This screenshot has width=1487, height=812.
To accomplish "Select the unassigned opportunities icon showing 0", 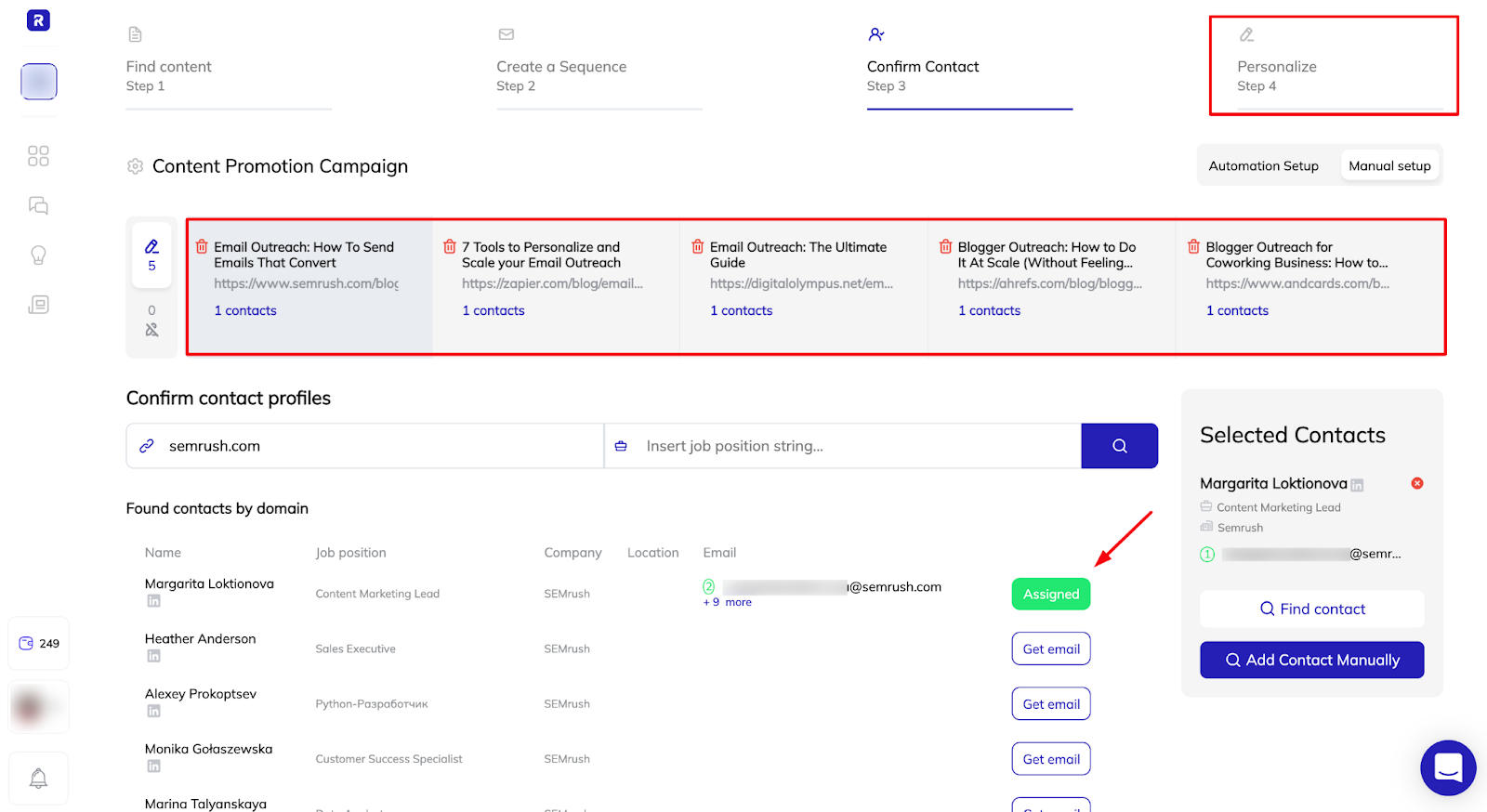I will [x=151, y=321].
